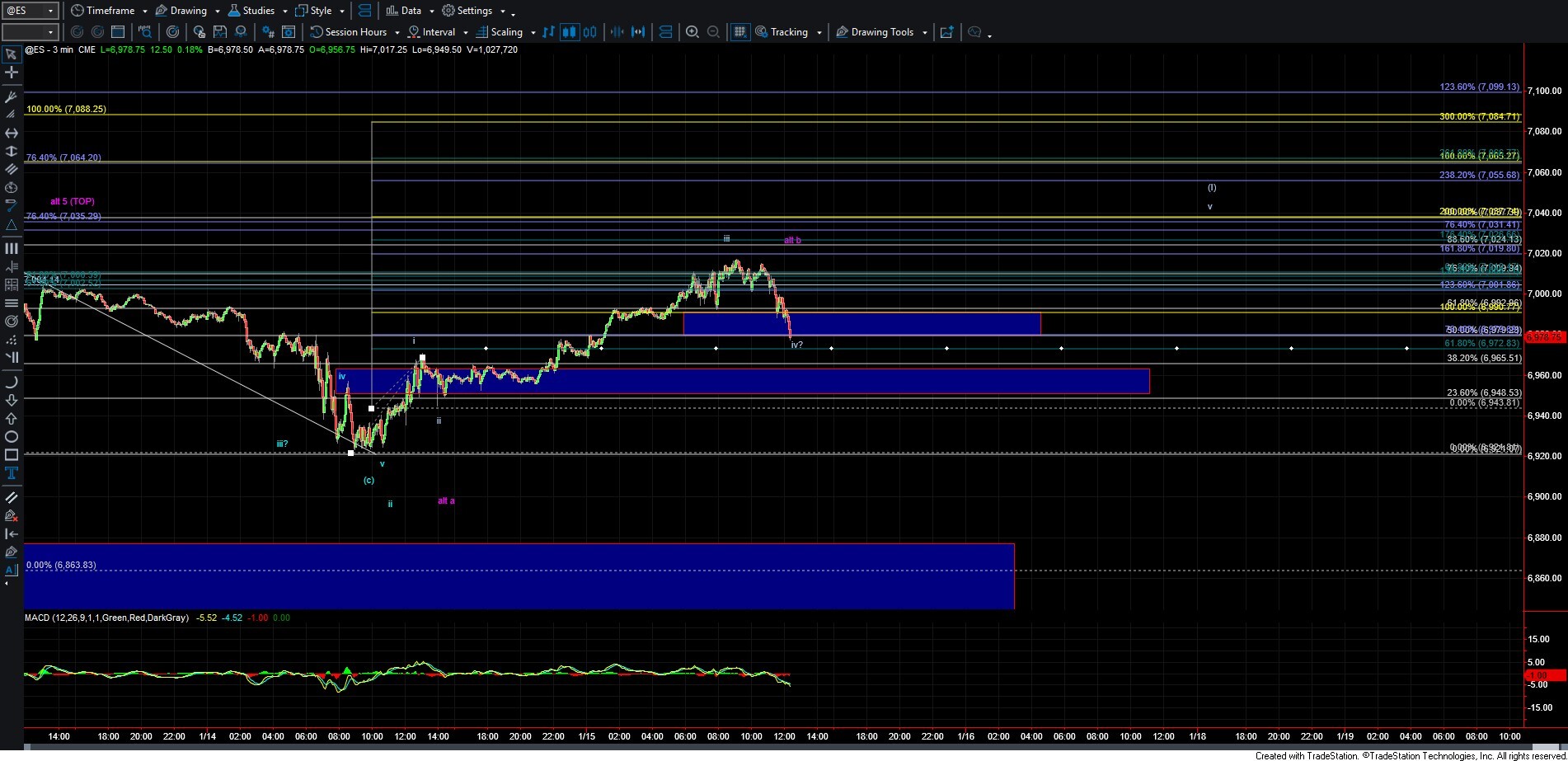The image size is (1568, 761).
Task: Toggle the grid display button
Action: (739, 32)
